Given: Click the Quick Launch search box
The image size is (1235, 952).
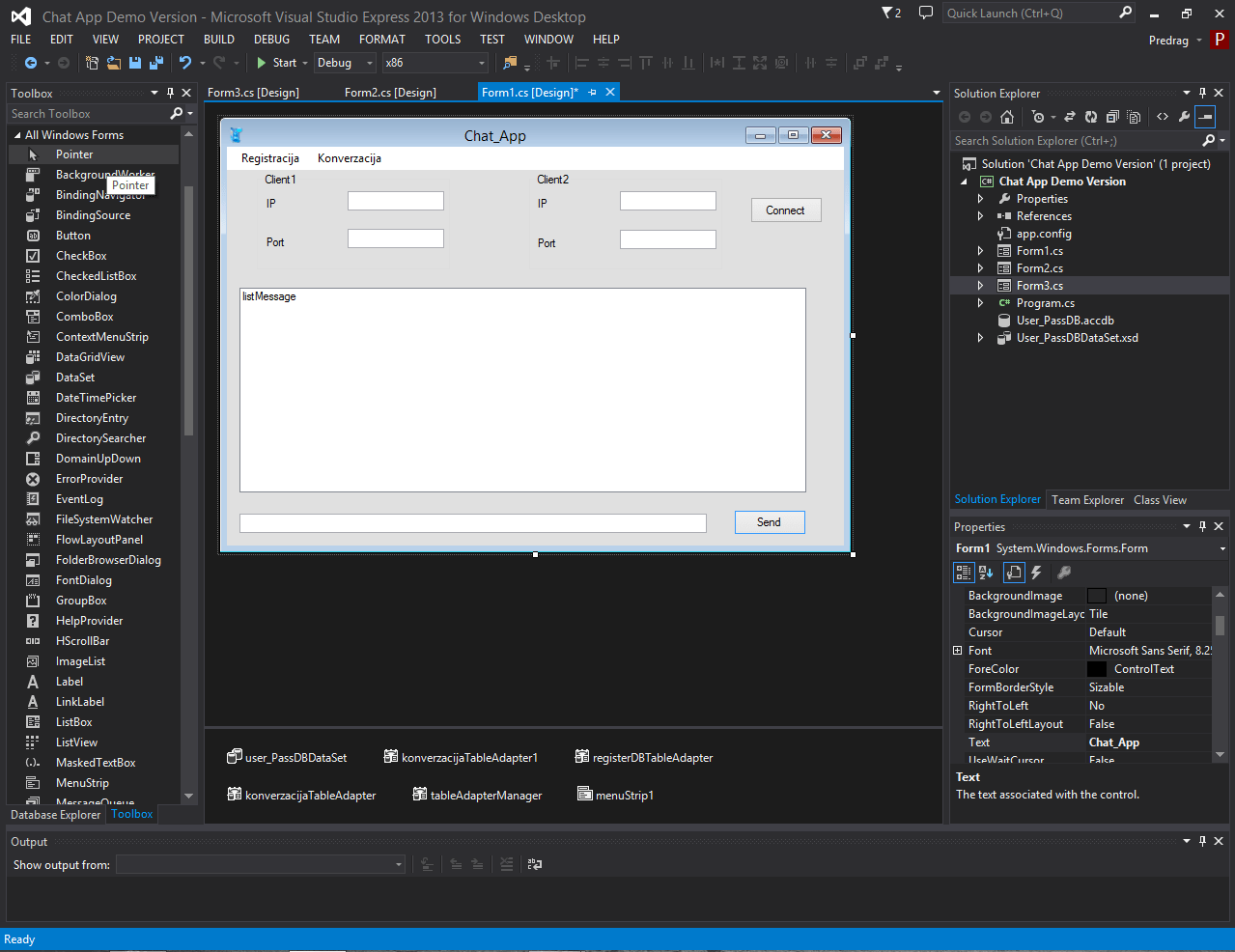Looking at the screenshot, I should click(x=1030, y=14).
